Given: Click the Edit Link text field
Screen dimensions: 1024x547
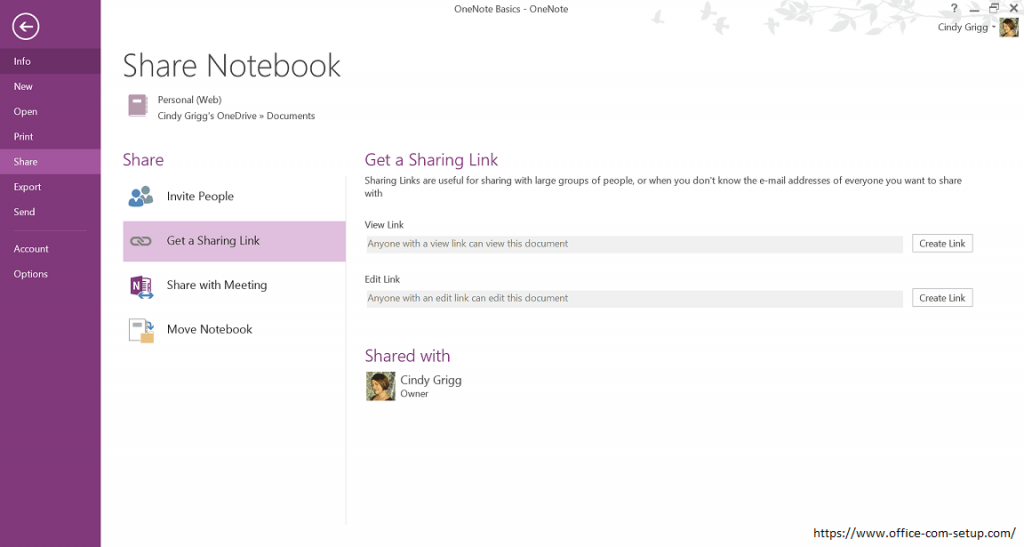Looking at the screenshot, I should tap(634, 298).
